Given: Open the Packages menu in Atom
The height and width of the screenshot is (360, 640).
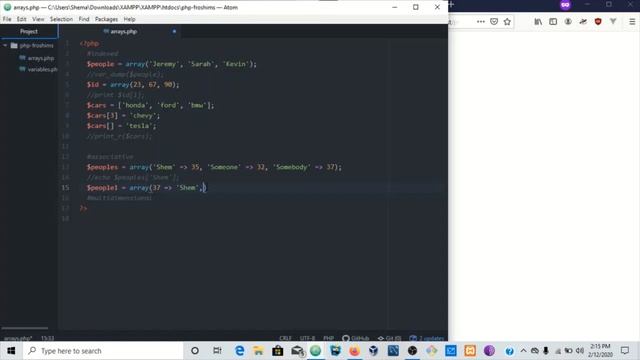Looking at the screenshot, I should coord(106,19).
